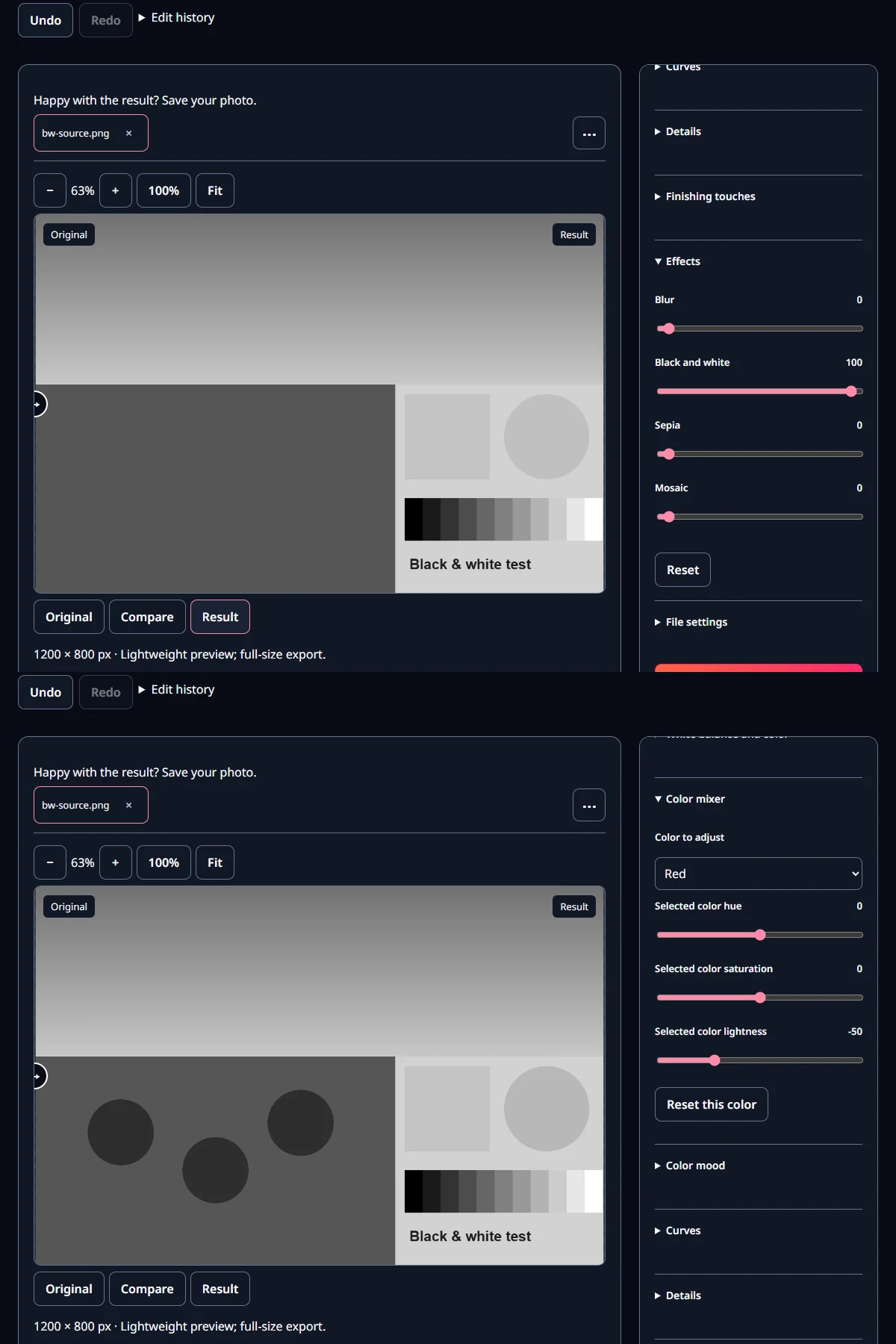Click the 63% zoom readout beside Effects panel
The width and height of the screenshot is (896, 1344).
[x=83, y=190]
